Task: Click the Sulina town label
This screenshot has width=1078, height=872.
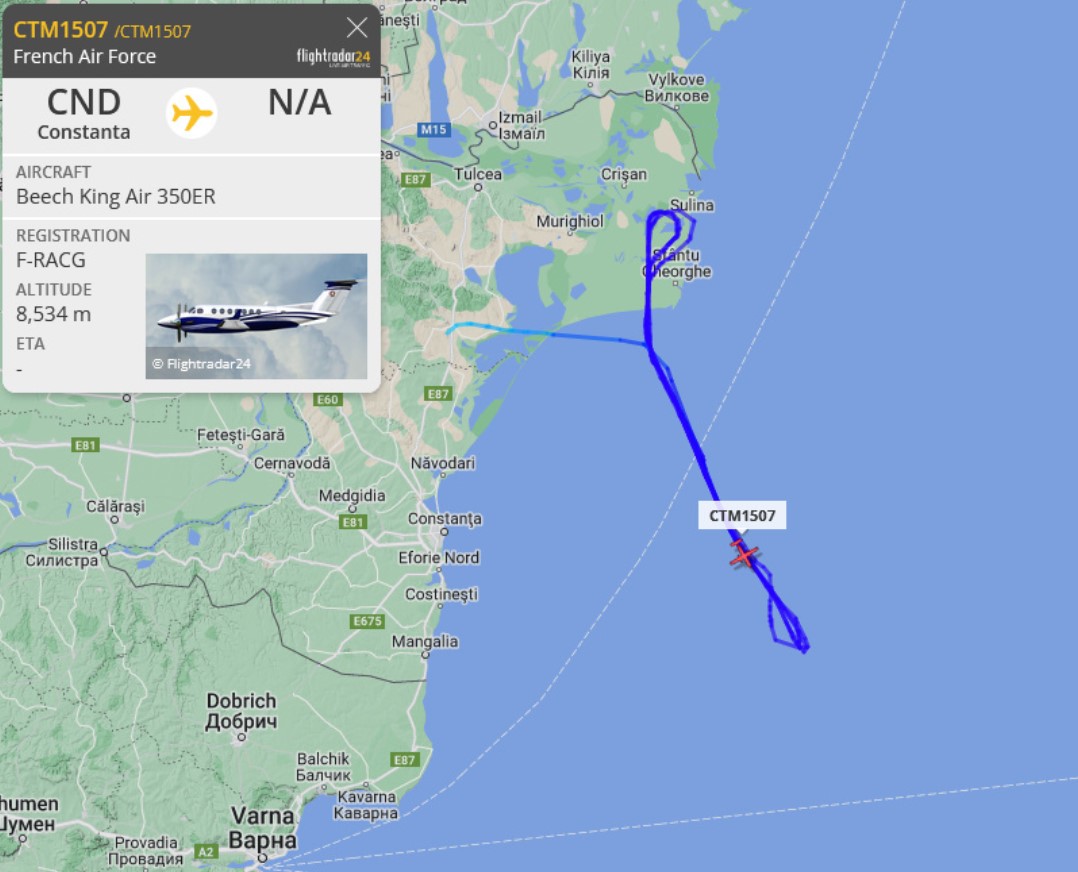Action: pos(692,205)
